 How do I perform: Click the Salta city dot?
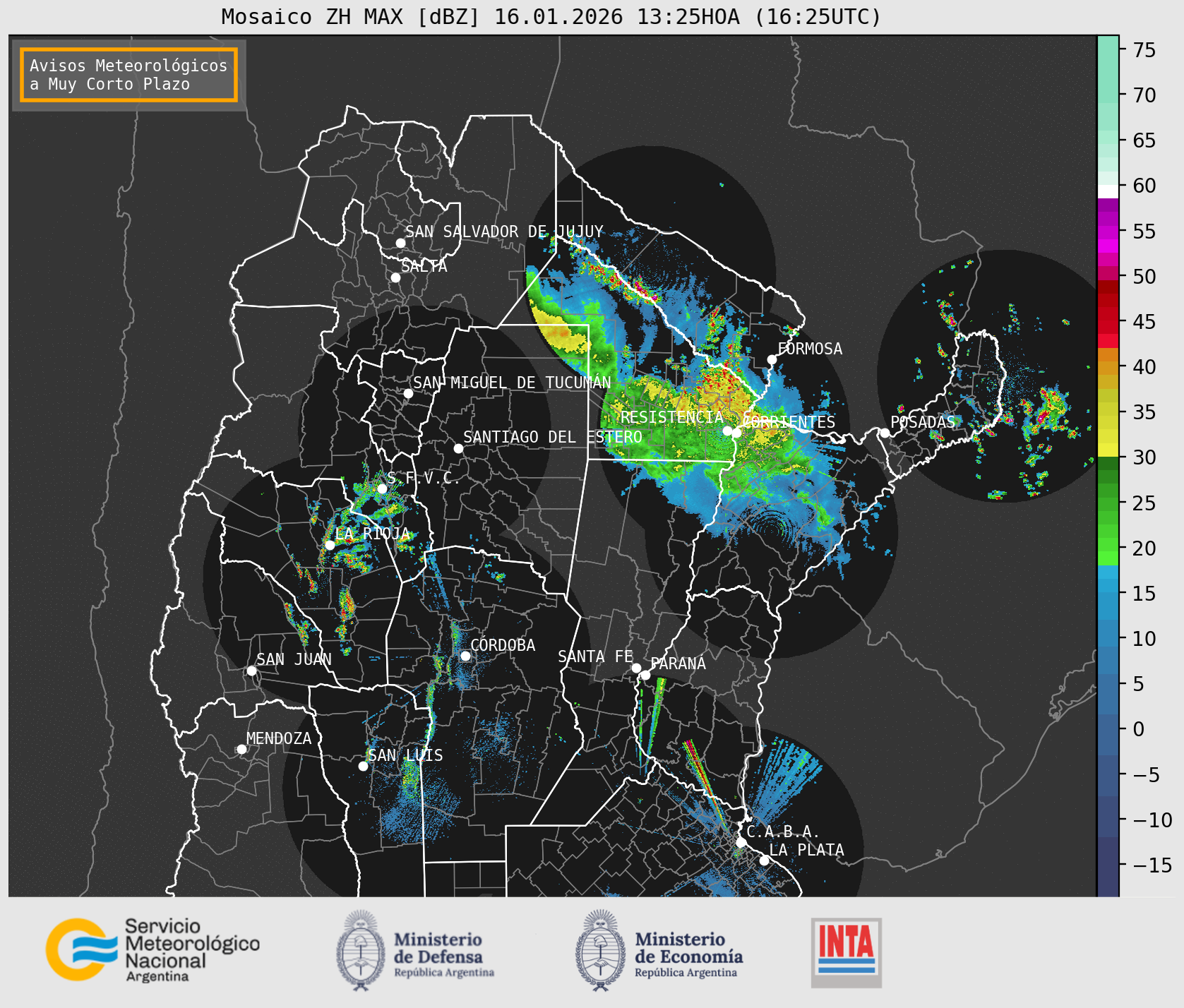[396, 277]
